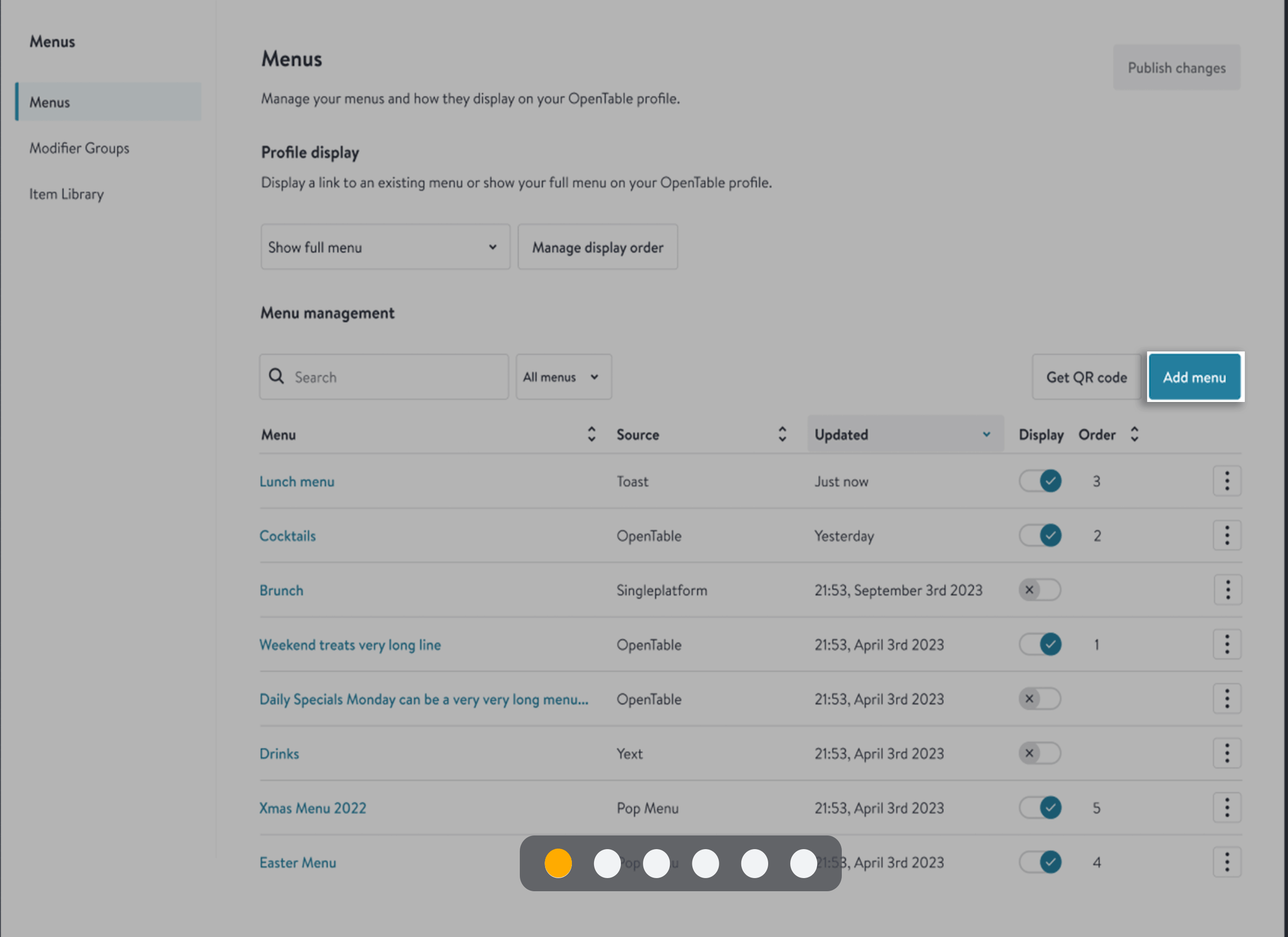The height and width of the screenshot is (937, 1288).
Task: Click Get QR code button
Action: point(1086,377)
